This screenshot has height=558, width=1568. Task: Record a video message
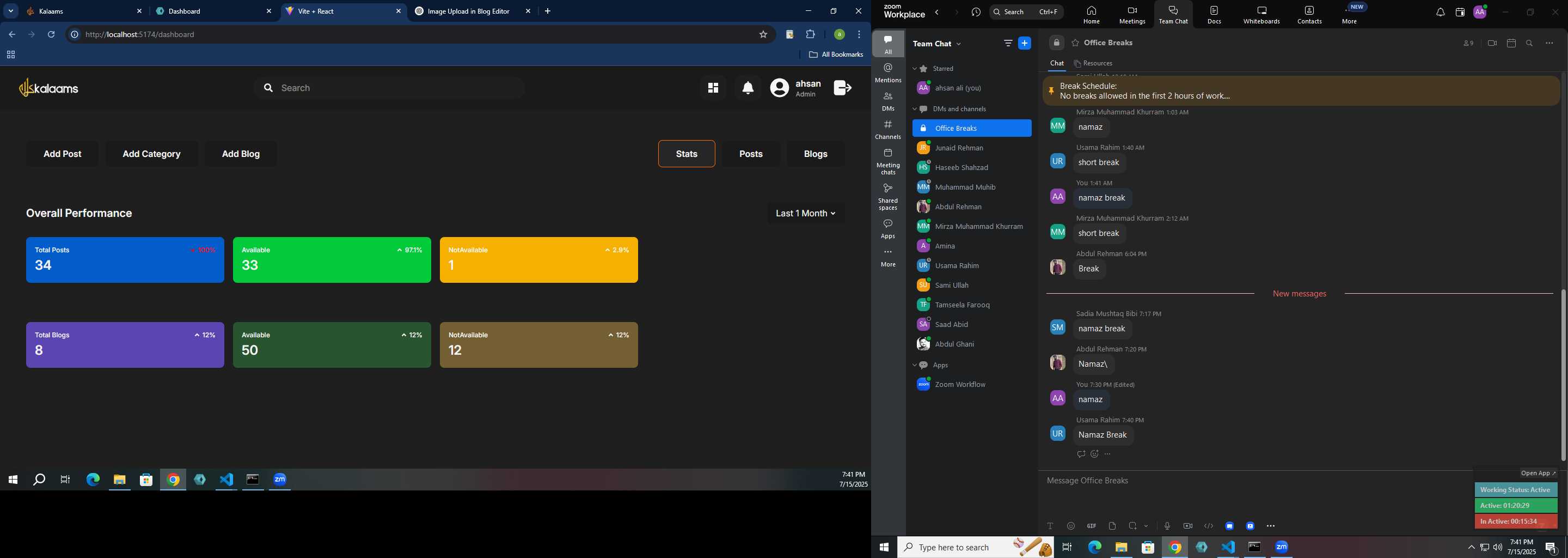point(1187,526)
